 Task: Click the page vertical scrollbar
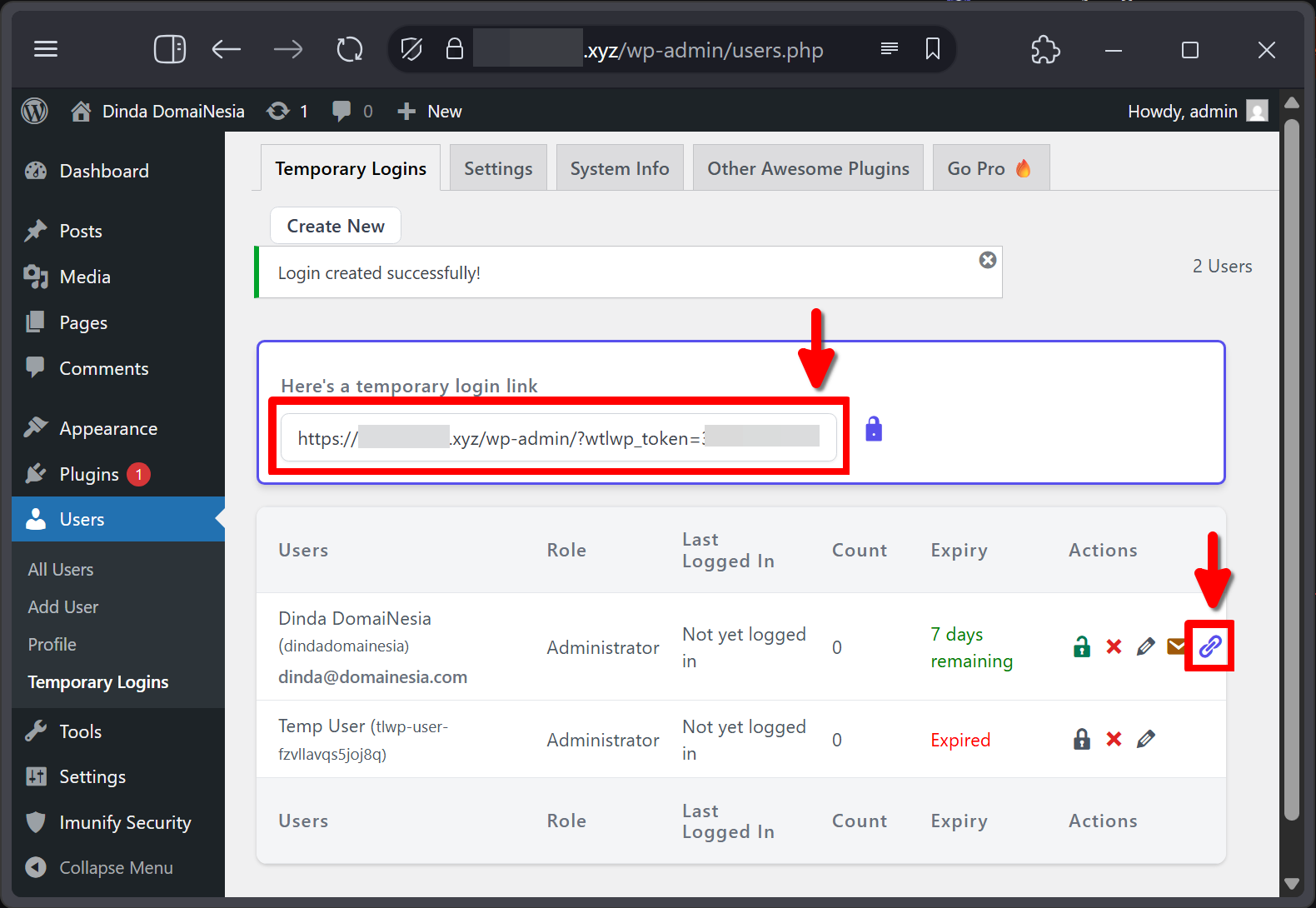1292,471
